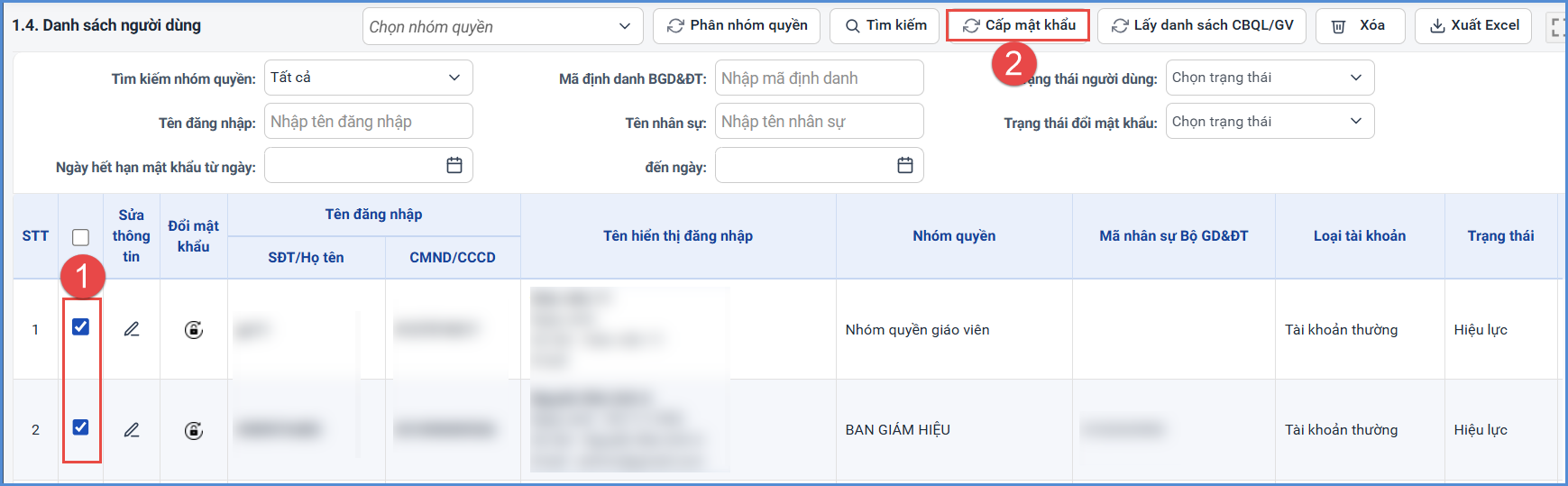Focus 'Nhập mã định danh' input field

820,78
